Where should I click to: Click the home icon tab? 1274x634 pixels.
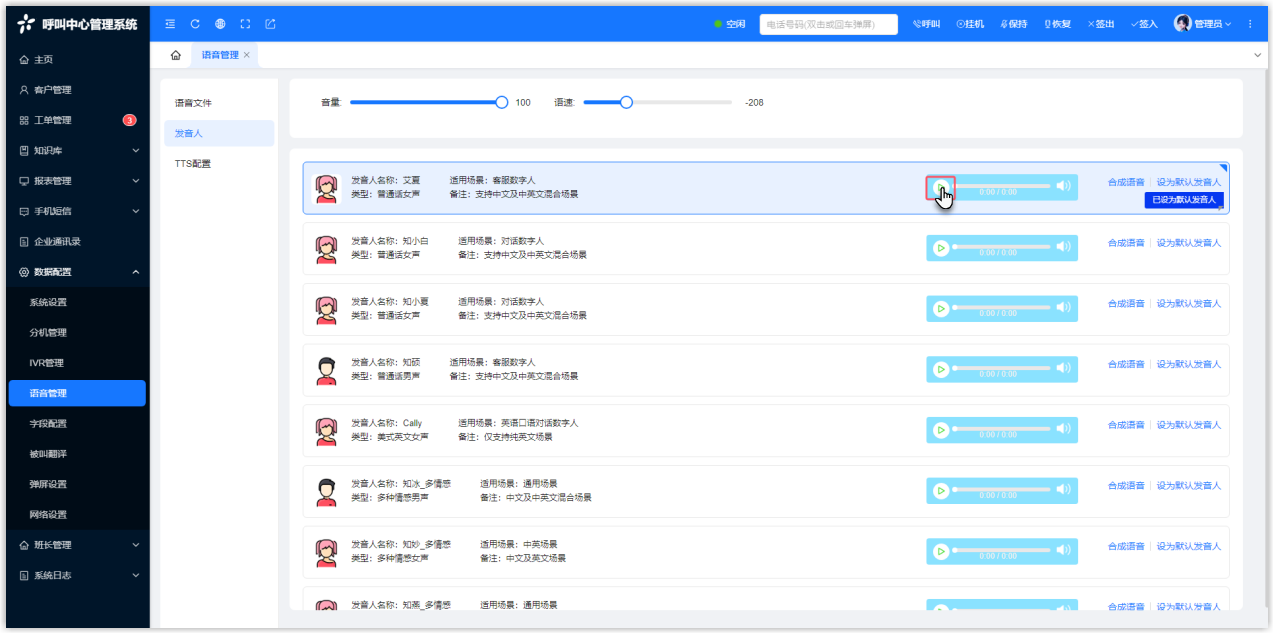176,55
